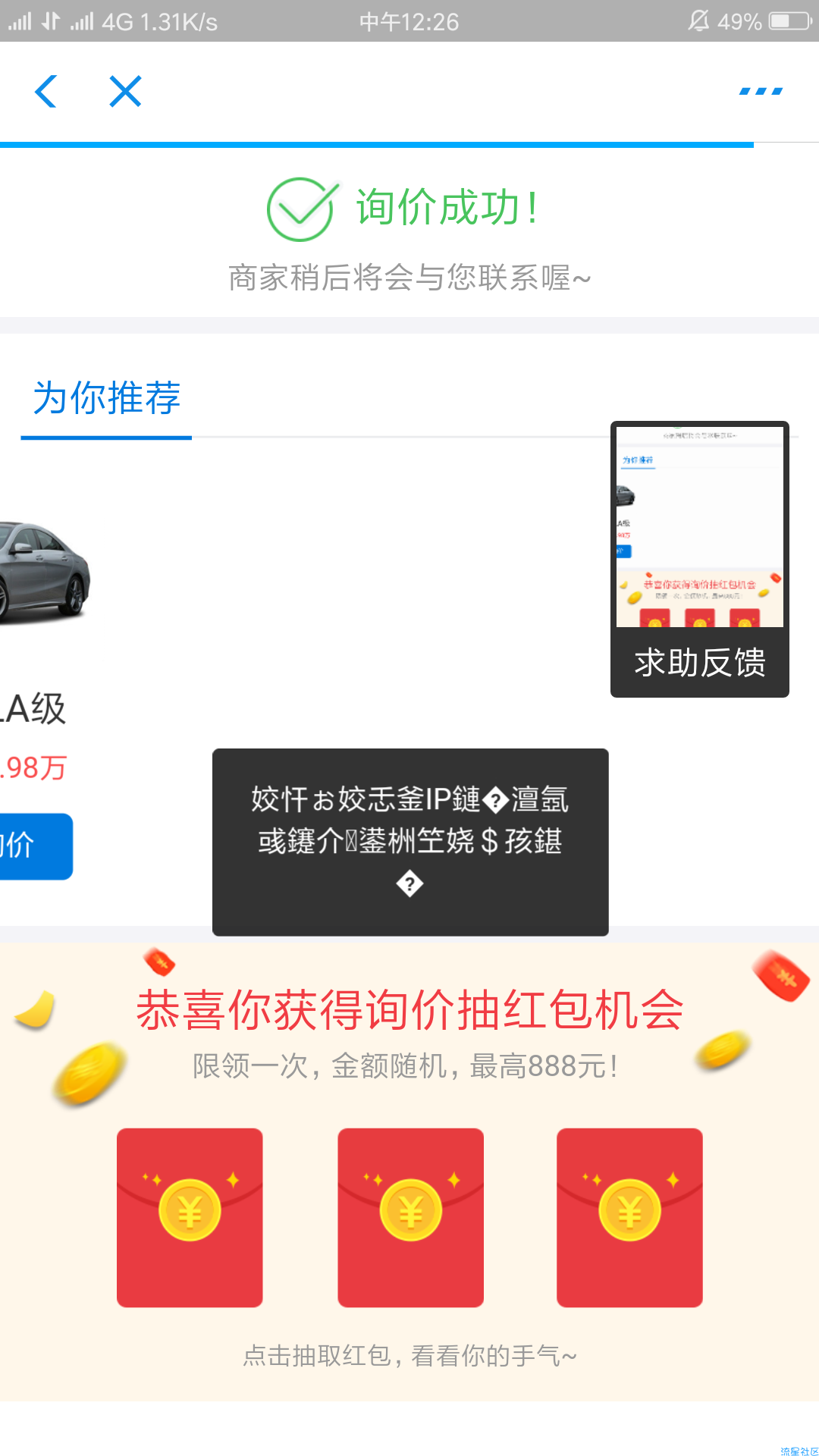Open the middle red envelope
The height and width of the screenshot is (1456, 819).
[x=410, y=1218]
